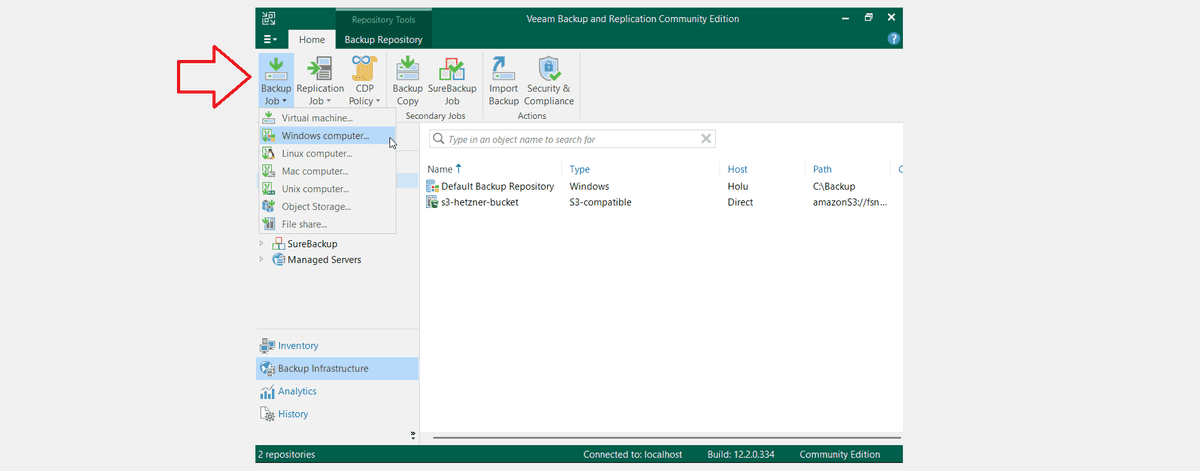Click the Veeam logo in title bar
This screenshot has width=1200, height=471.
coord(269,17)
